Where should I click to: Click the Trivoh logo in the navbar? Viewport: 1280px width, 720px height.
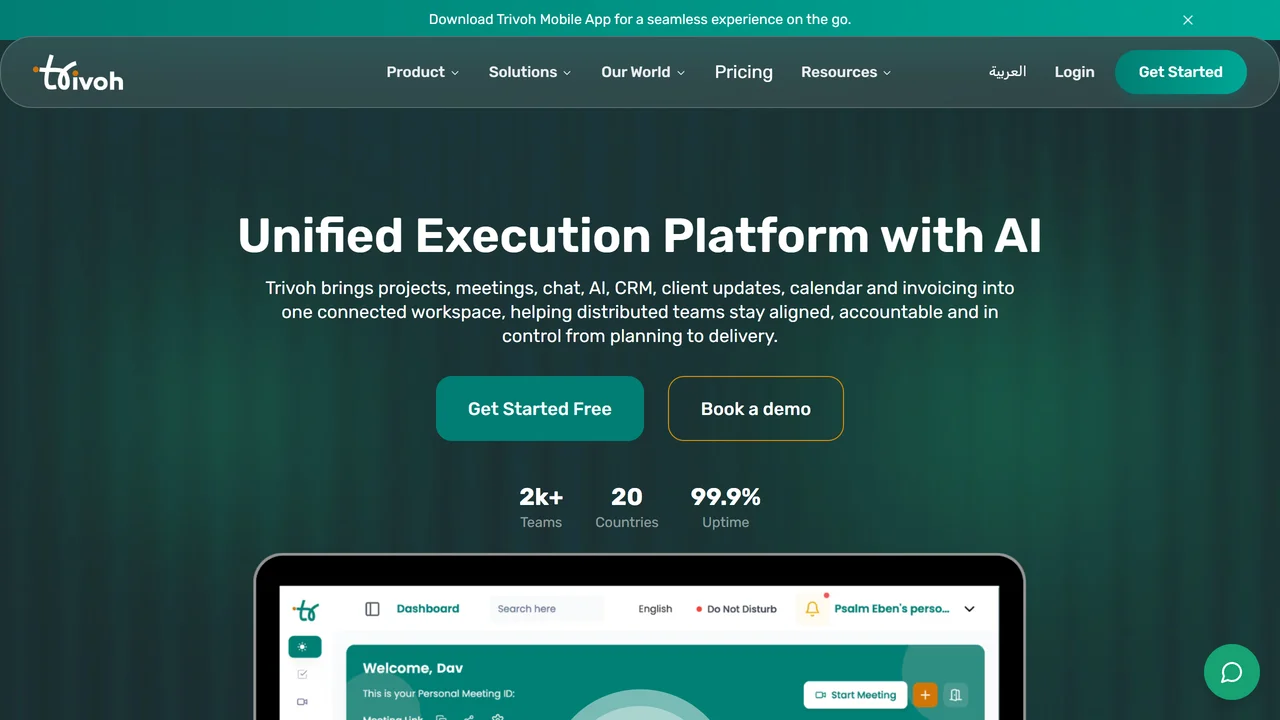click(x=78, y=73)
